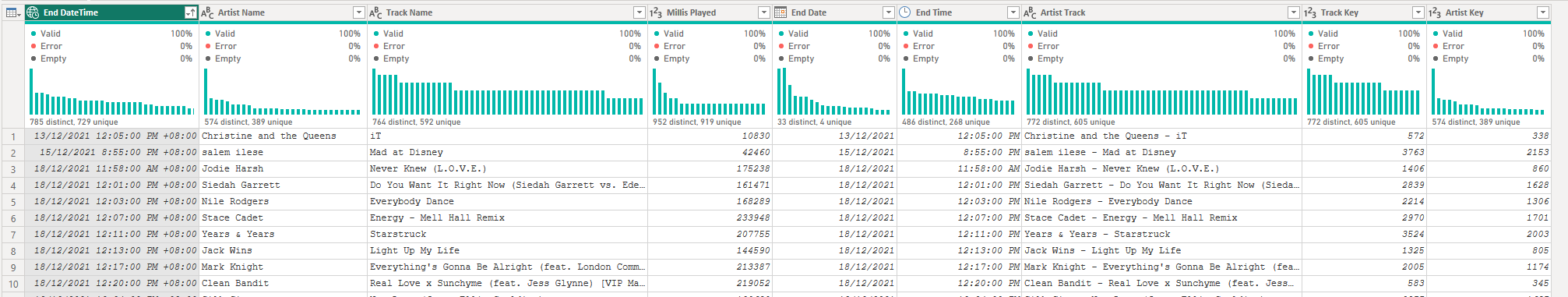This screenshot has height=297, width=1568.
Task: Open the End Time filter dropdown arrow
Action: pyautogui.click(x=1013, y=12)
